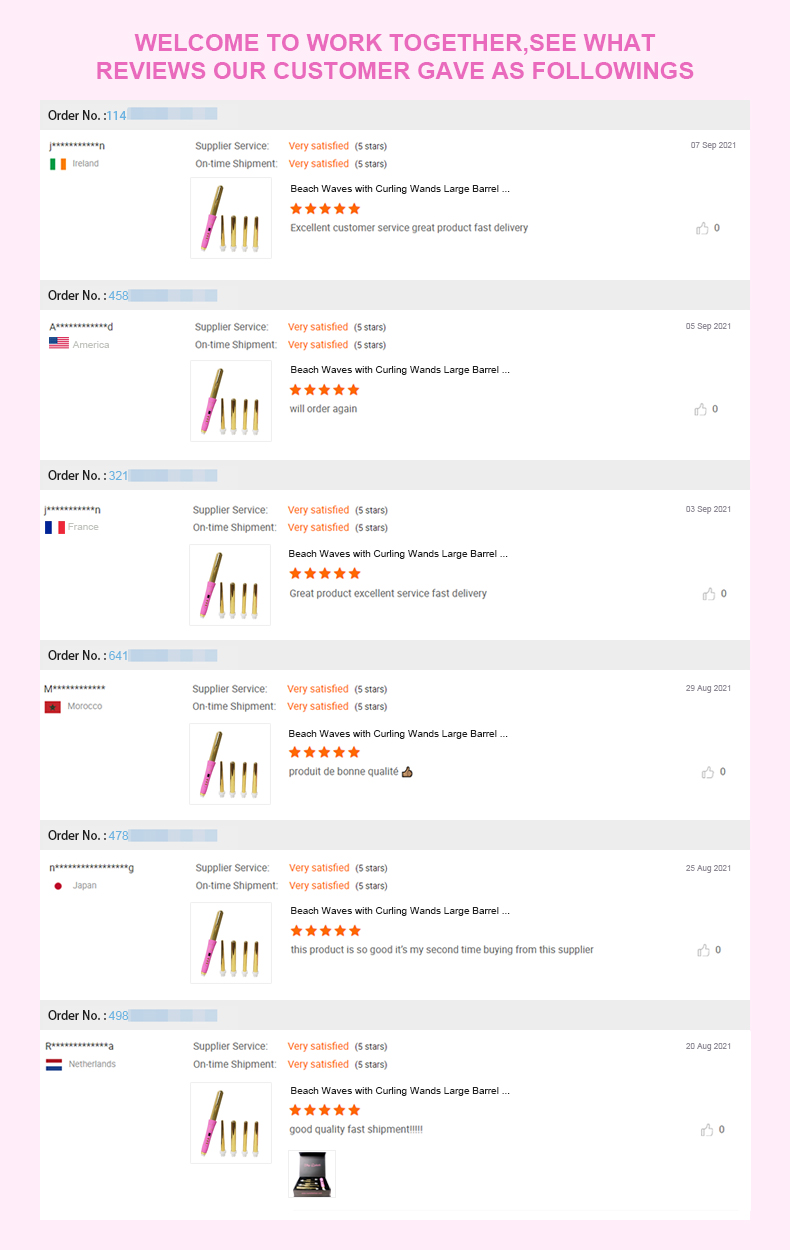Give thumbs-up to the France customer's review
The image size is (790, 1250).
[709, 594]
